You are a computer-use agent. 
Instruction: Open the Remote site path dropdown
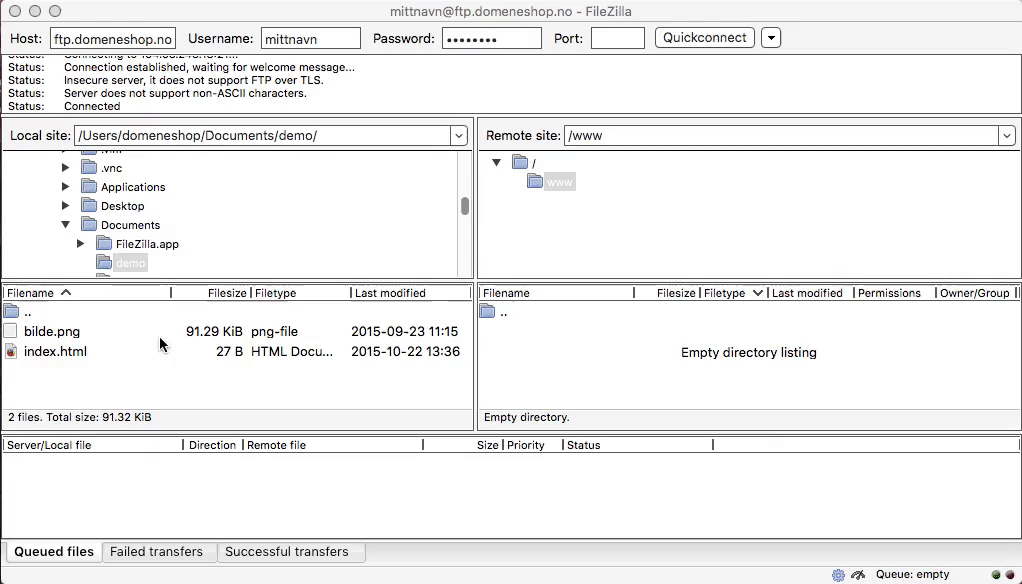(1007, 136)
